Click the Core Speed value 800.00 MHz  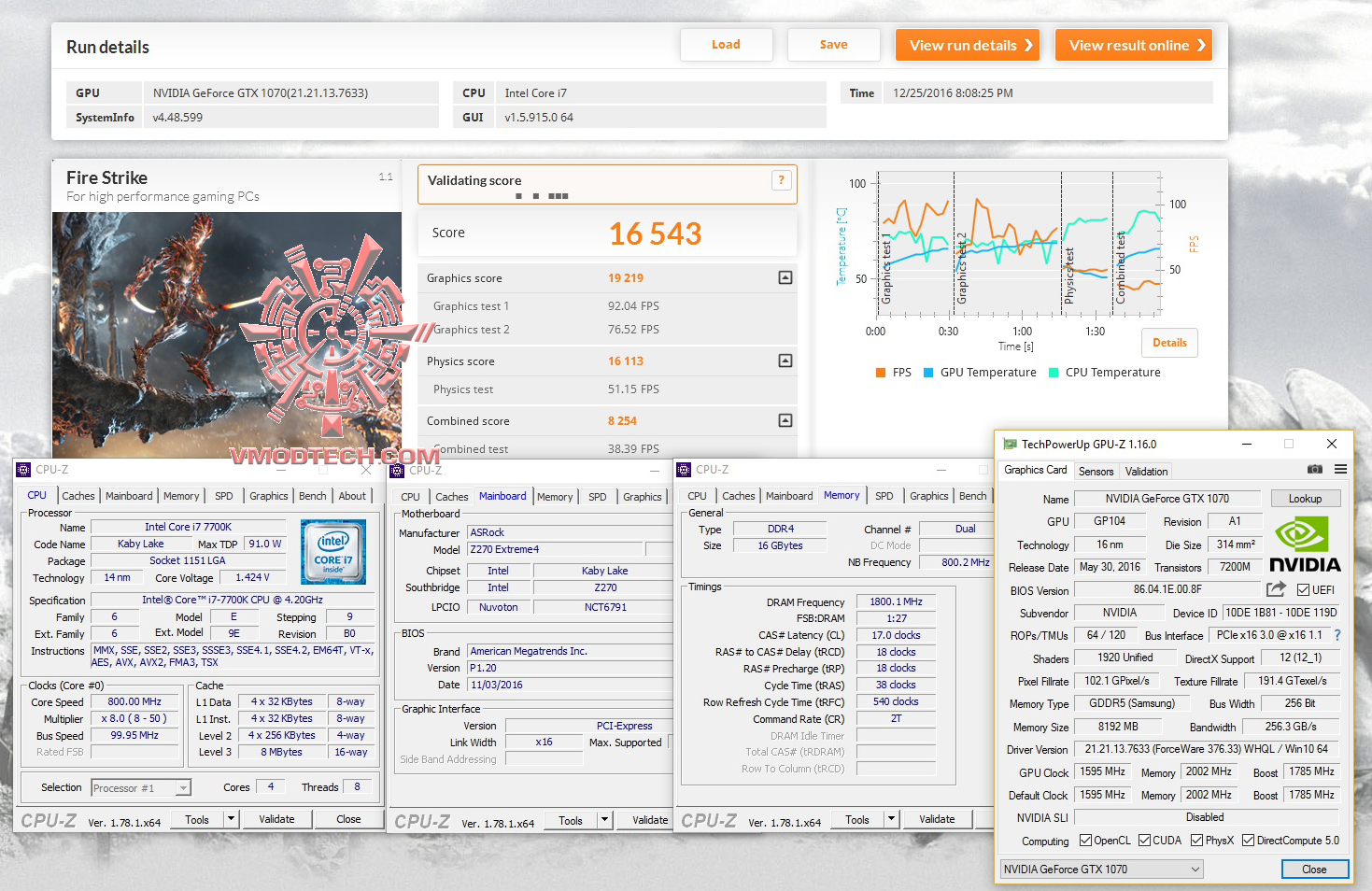(134, 701)
